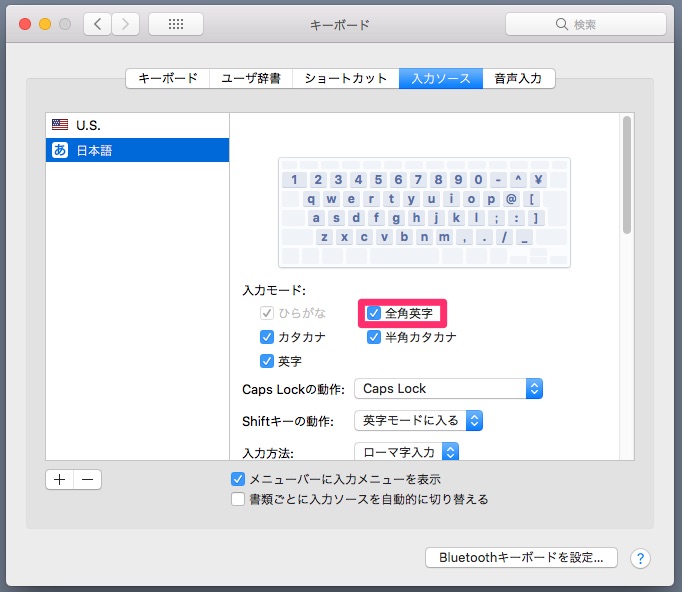This screenshot has height=592, width=682.
Task: Switch to the ショートカット tab
Action: [344, 78]
